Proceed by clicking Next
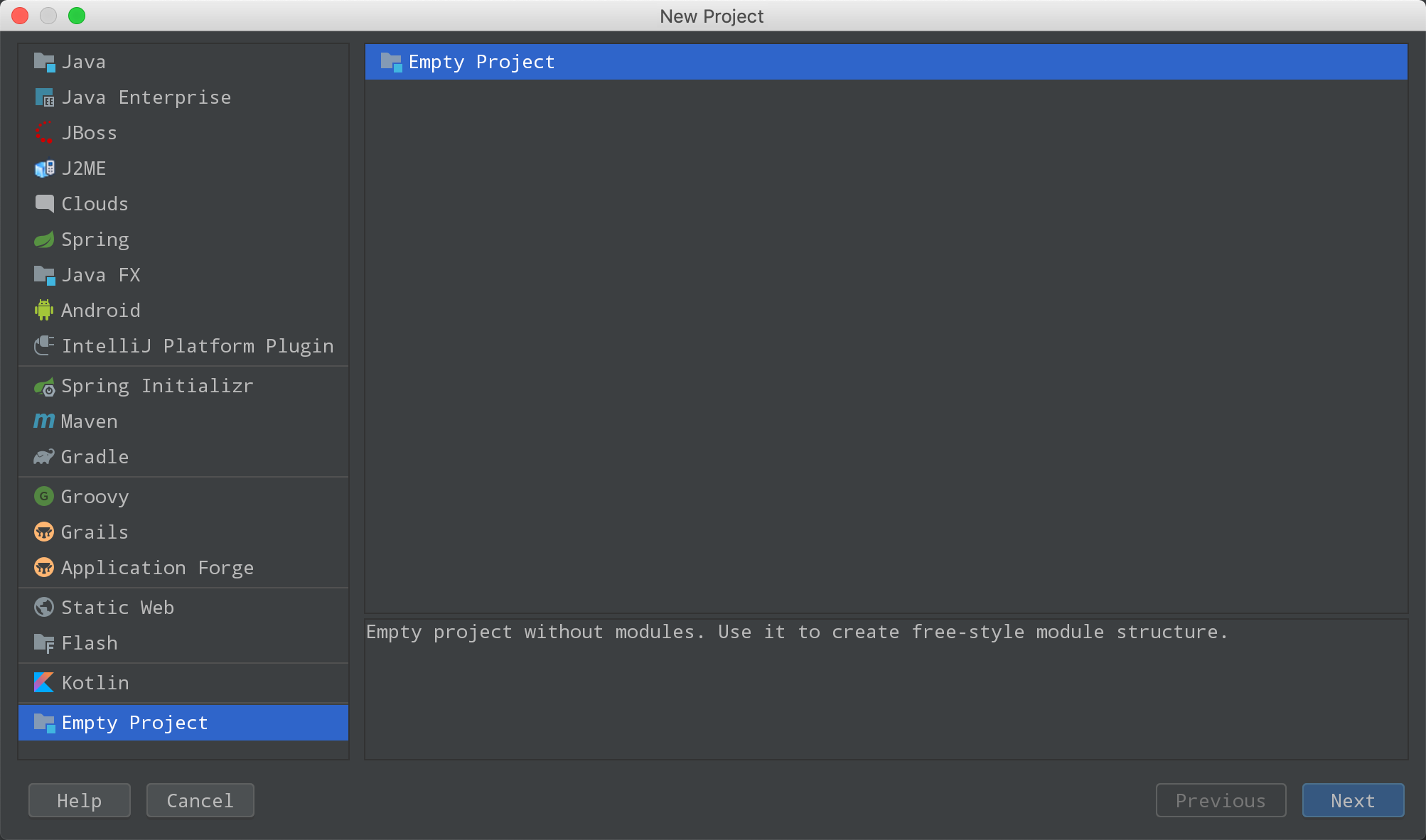 [x=1352, y=800]
